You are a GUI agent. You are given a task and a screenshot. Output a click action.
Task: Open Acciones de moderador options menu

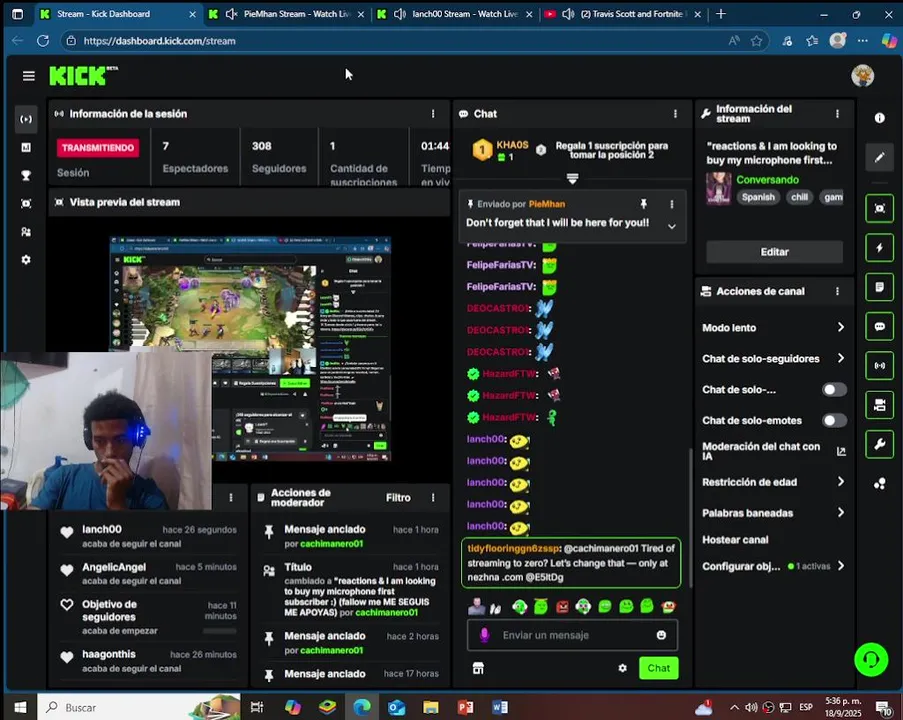point(433,498)
